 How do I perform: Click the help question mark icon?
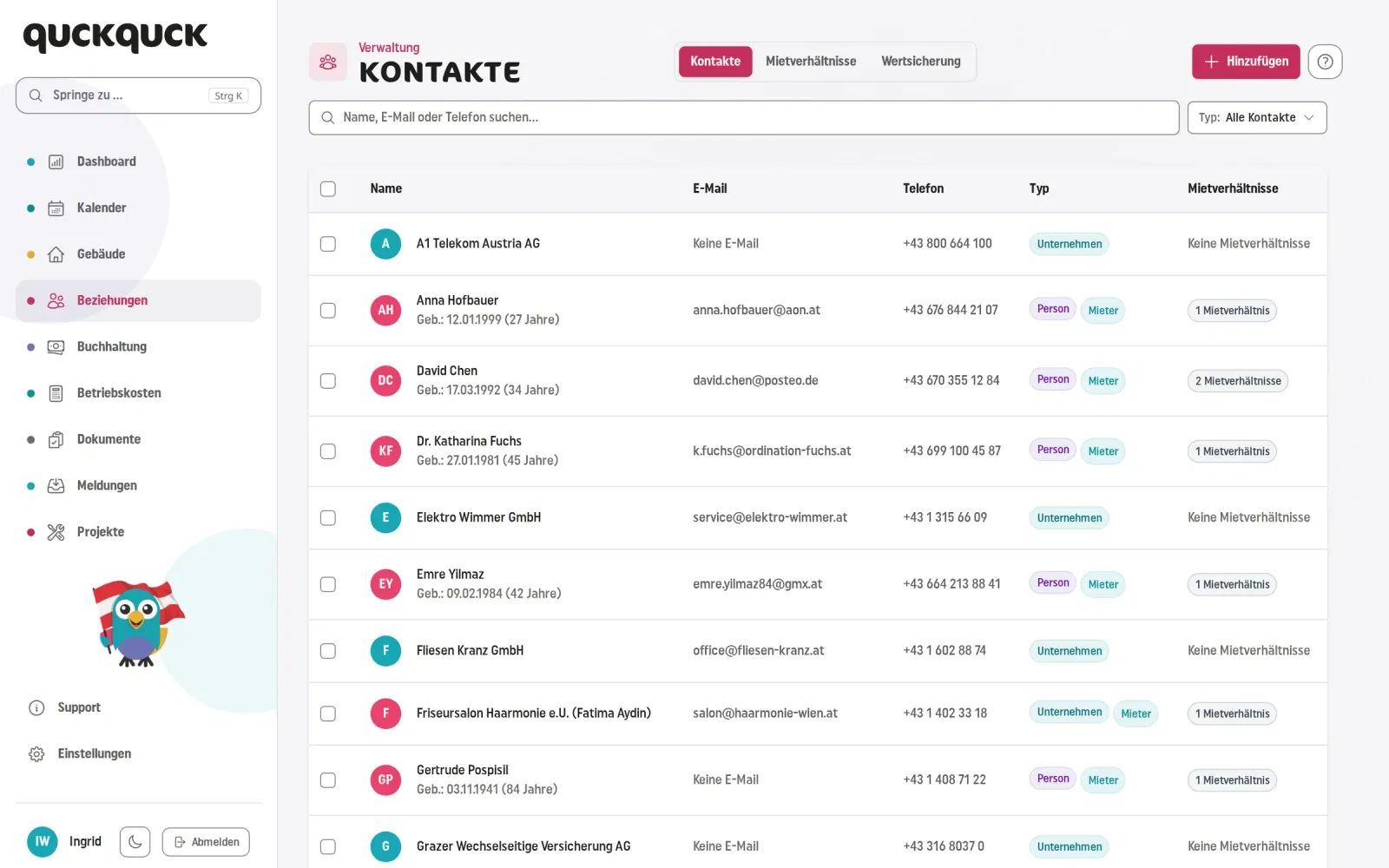[1325, 62]
